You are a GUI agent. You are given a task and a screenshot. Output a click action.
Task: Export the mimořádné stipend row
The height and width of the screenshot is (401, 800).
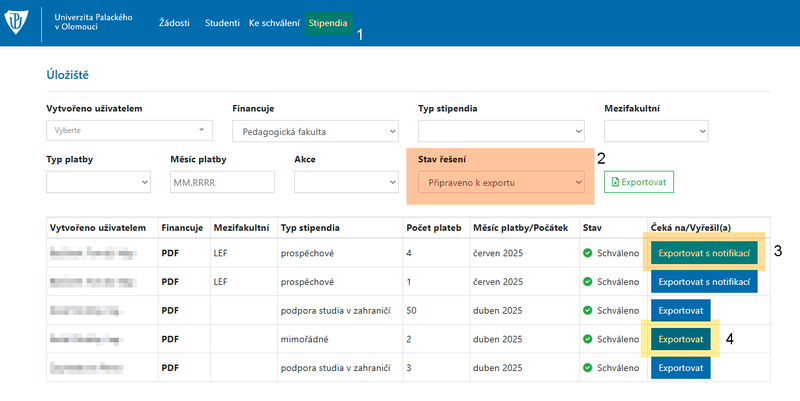[x=680, y=339]
